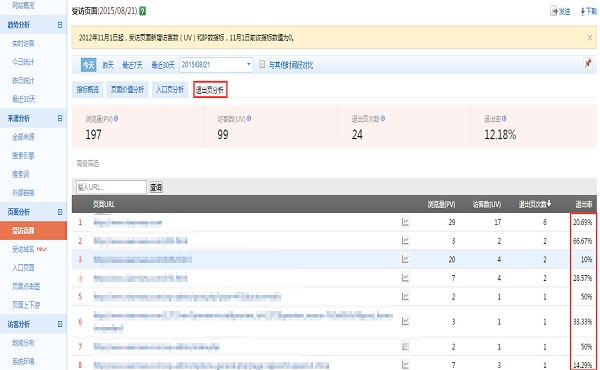The width and height of the screenshot is (600, 370).
Task: Switch to the 入口页分析 tab
Action: 170,90
